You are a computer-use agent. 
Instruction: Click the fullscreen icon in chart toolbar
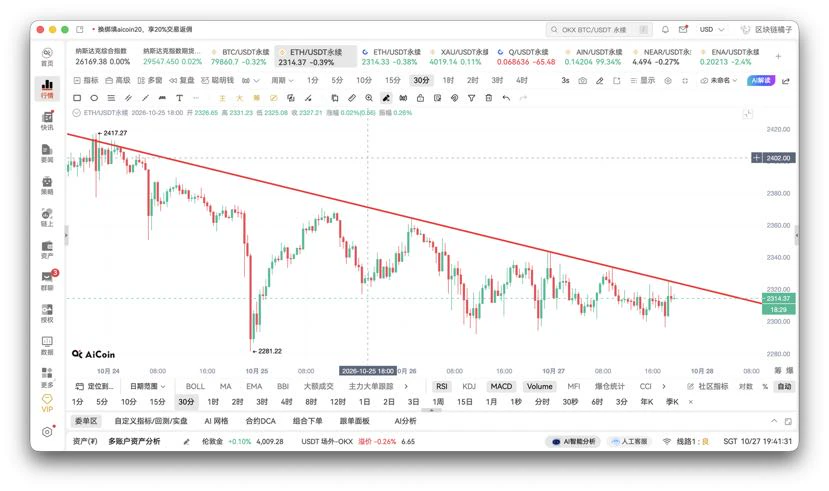(685, 81)
